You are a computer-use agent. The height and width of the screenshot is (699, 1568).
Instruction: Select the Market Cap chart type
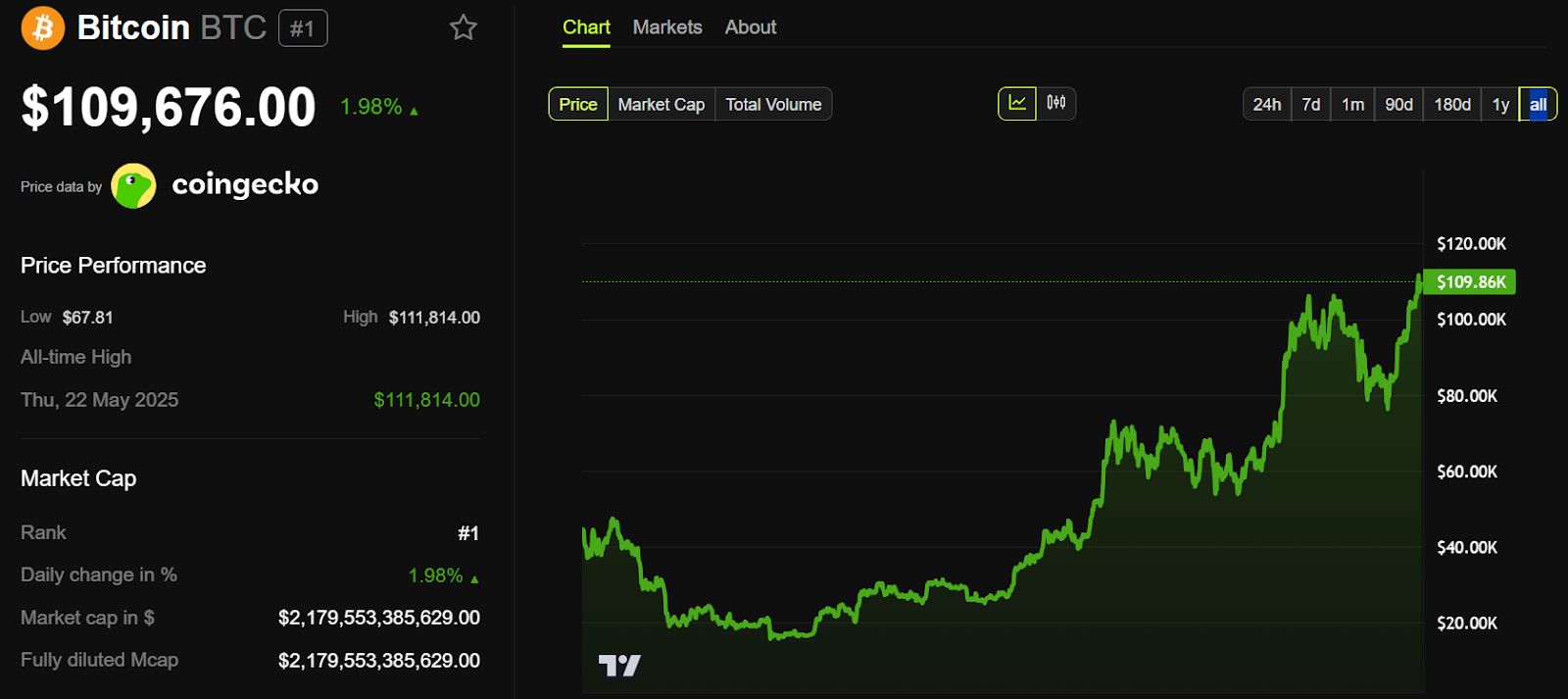click(661, 104)
